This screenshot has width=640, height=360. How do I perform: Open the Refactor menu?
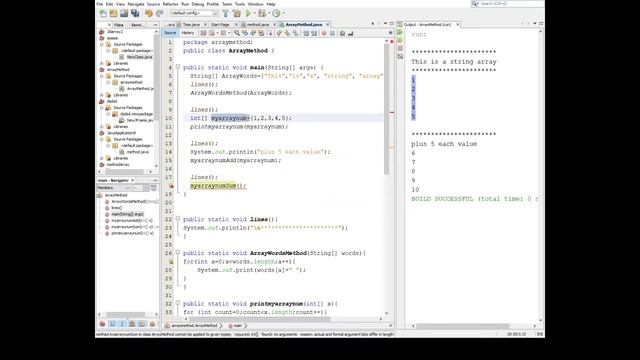click(171, 4)
